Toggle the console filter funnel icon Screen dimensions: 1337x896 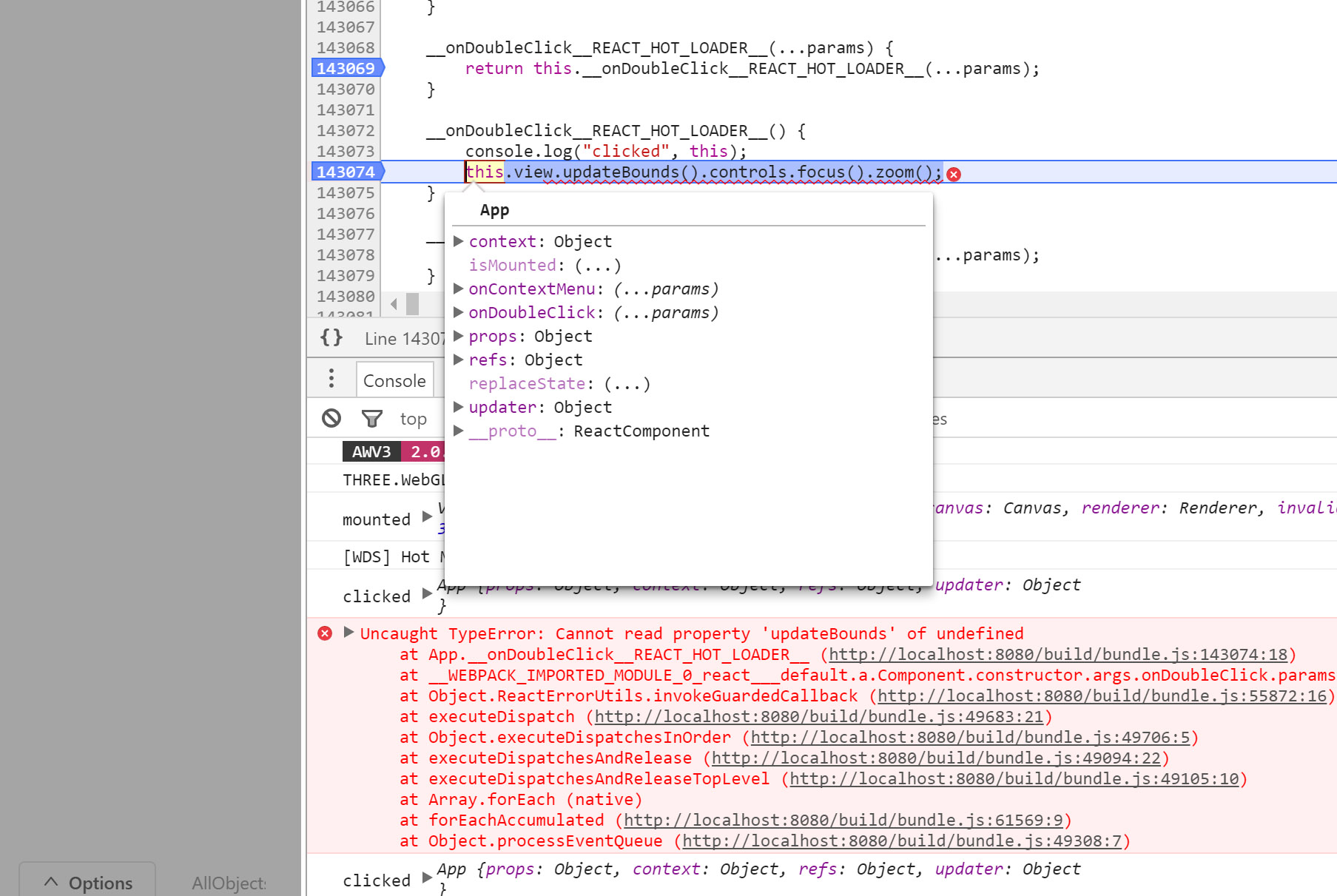371,419
